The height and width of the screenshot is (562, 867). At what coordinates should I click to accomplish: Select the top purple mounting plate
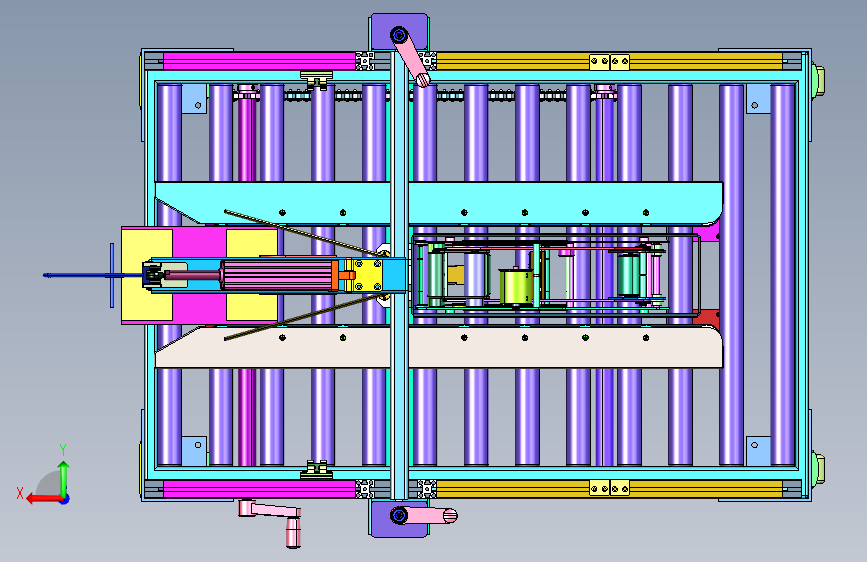tap(399, 32)
